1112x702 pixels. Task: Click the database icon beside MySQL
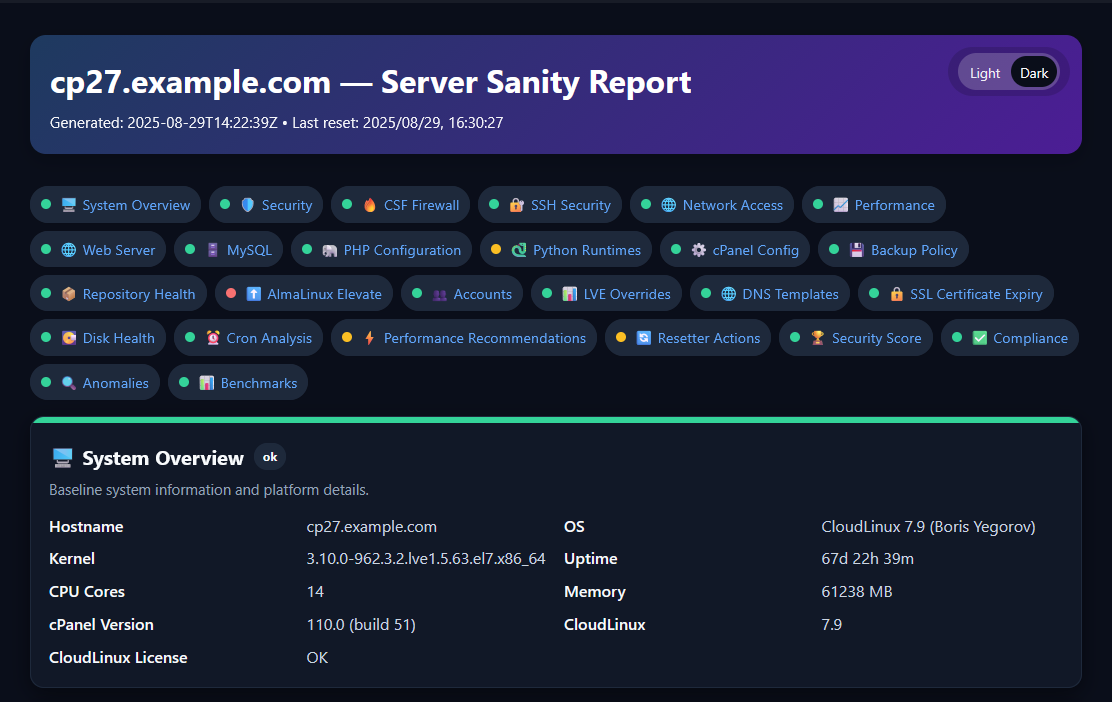pos(213,250)
